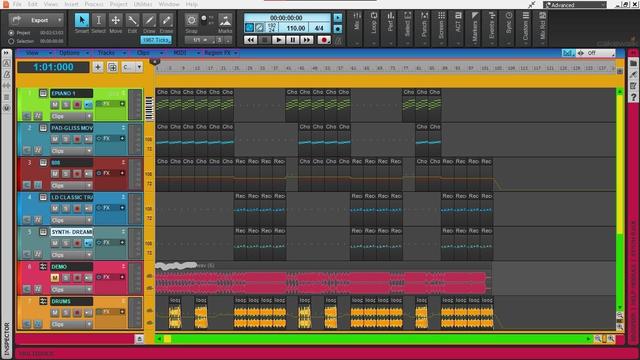Click the 1:01:000 time display
Screen dimensions: 640x360
(x=53, y=67)
